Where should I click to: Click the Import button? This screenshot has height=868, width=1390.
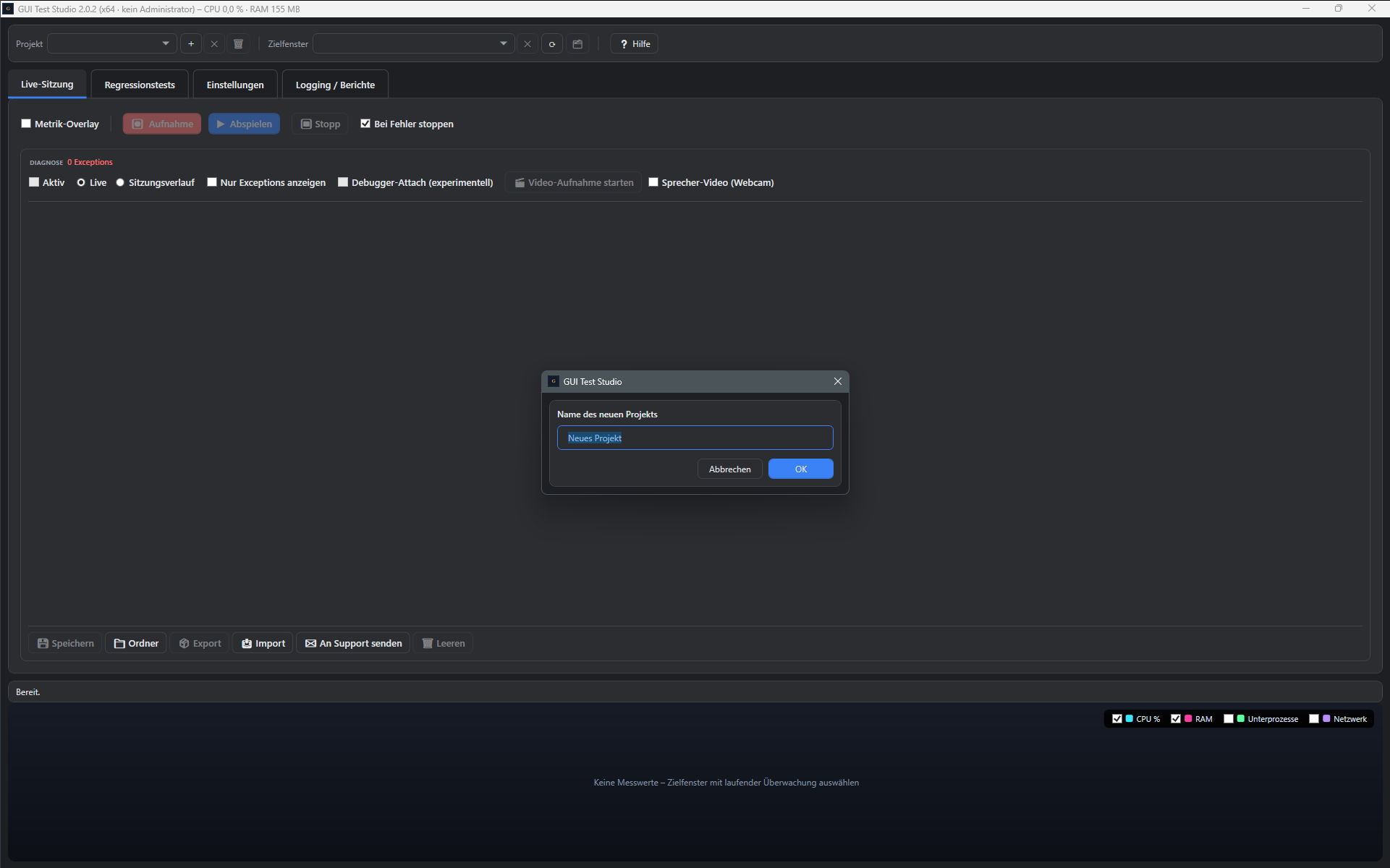pyautogui.click(x=263, y=643)
